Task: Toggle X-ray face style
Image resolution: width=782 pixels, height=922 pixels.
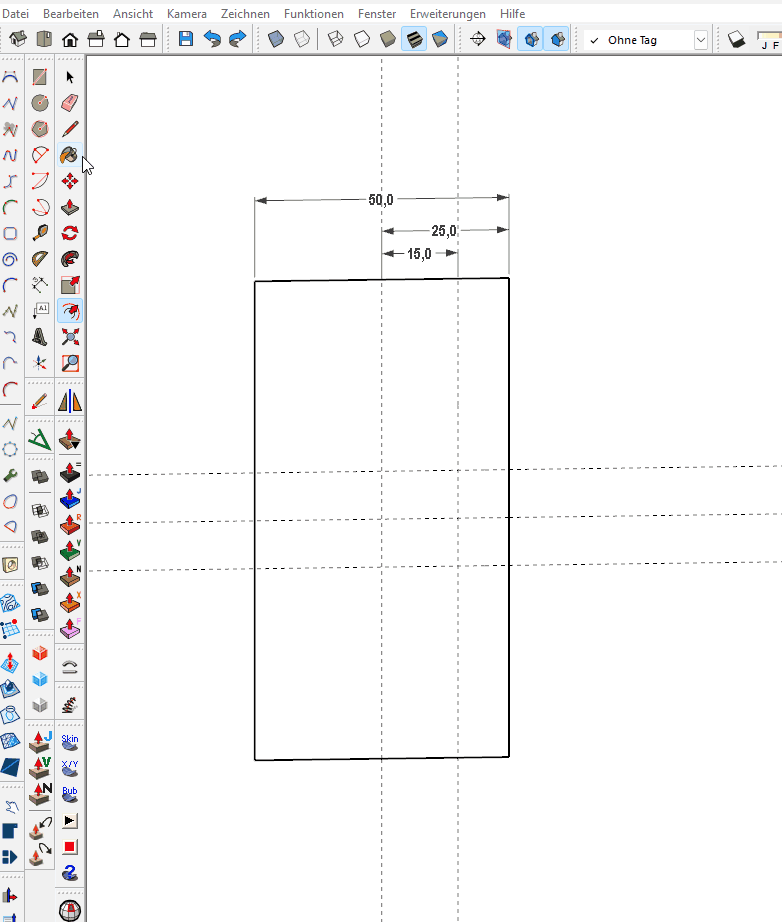Action: 276,40
